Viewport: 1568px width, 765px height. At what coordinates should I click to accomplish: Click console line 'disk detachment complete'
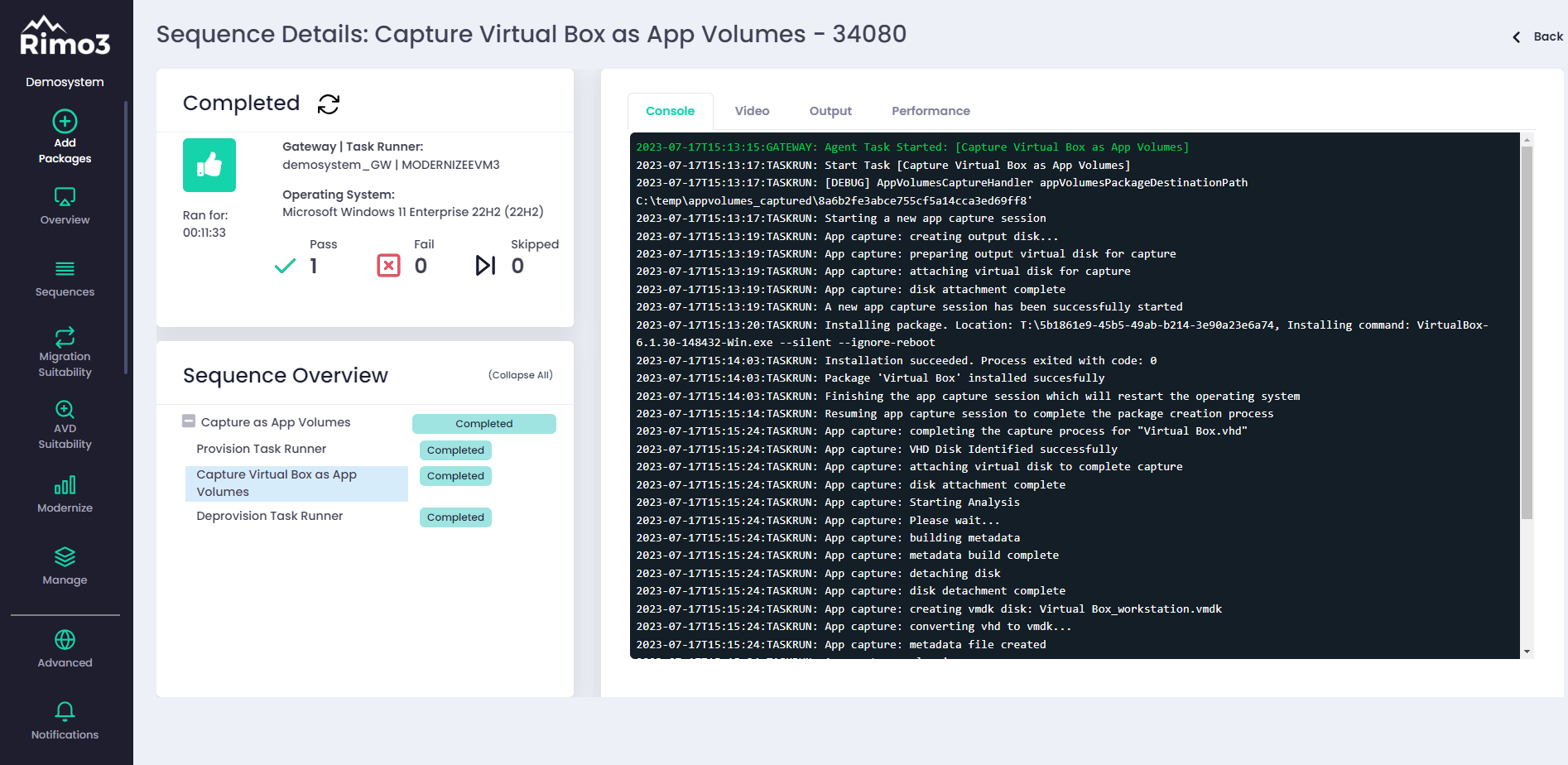(x=851, y=591)
